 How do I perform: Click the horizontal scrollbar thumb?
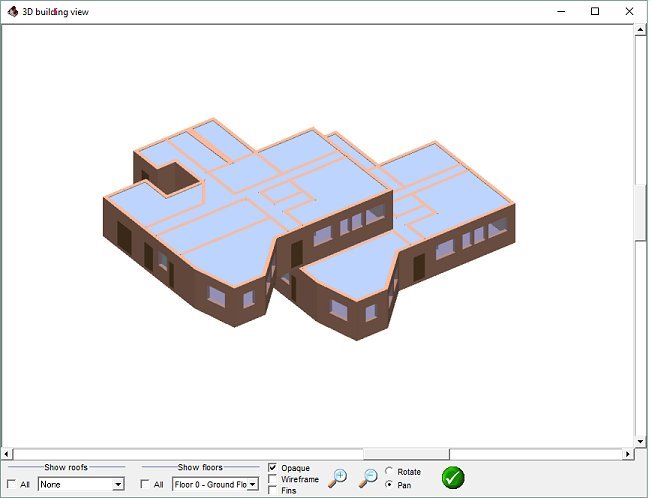tap(406, 454)
